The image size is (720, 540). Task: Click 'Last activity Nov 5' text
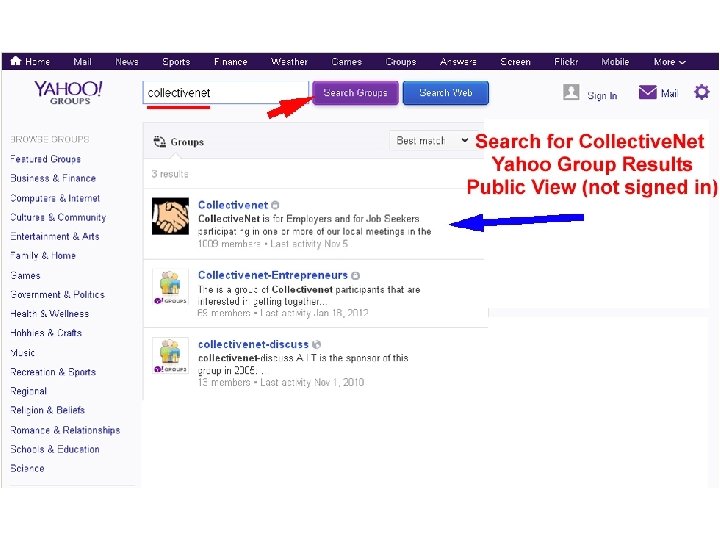(309, 244)
